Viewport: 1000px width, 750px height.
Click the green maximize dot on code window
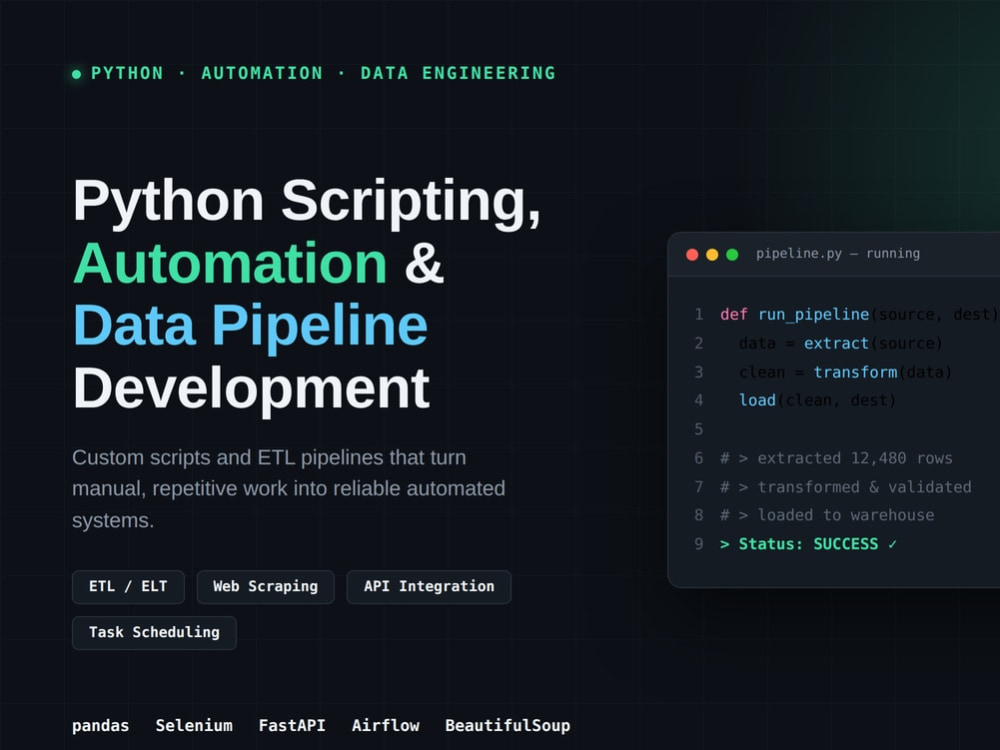pos(732,254)
